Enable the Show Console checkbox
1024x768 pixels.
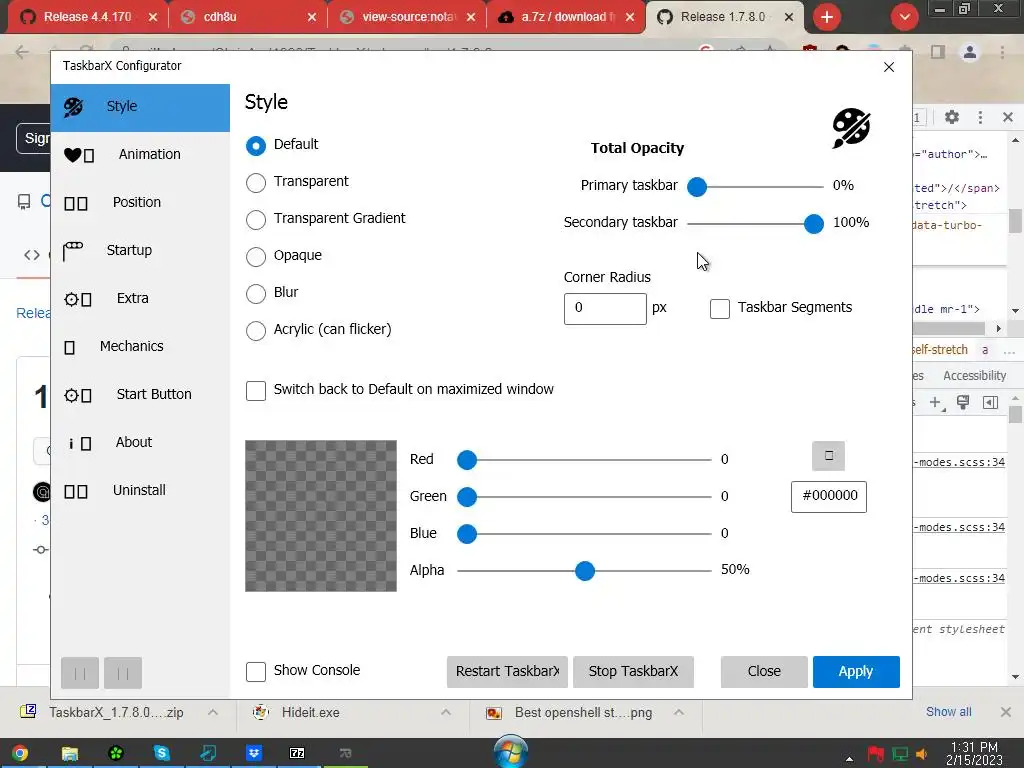(255, 671)
